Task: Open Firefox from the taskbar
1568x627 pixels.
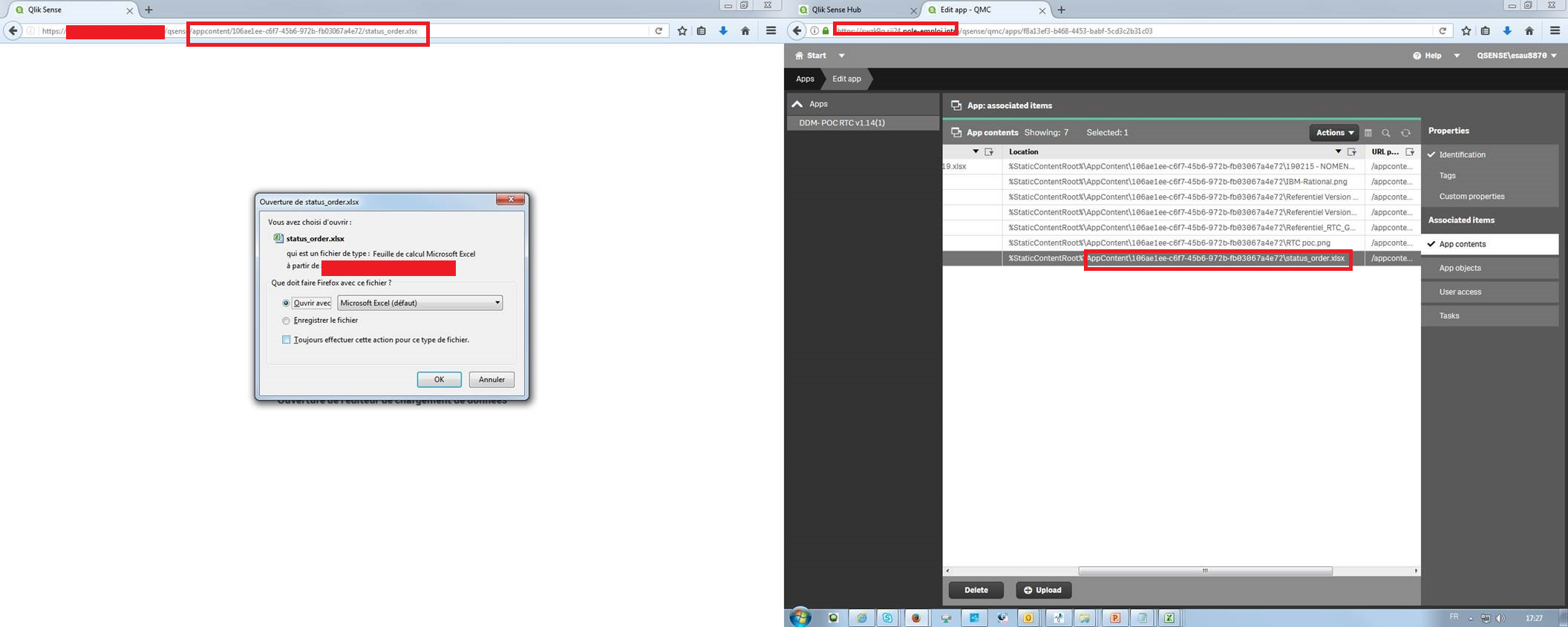Action: click(x=916, y=617)
